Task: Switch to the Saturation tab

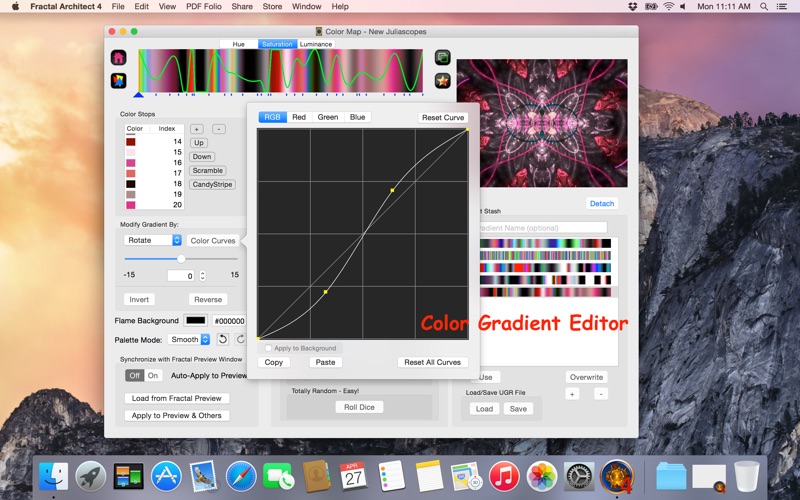Action: coord(277,44)
